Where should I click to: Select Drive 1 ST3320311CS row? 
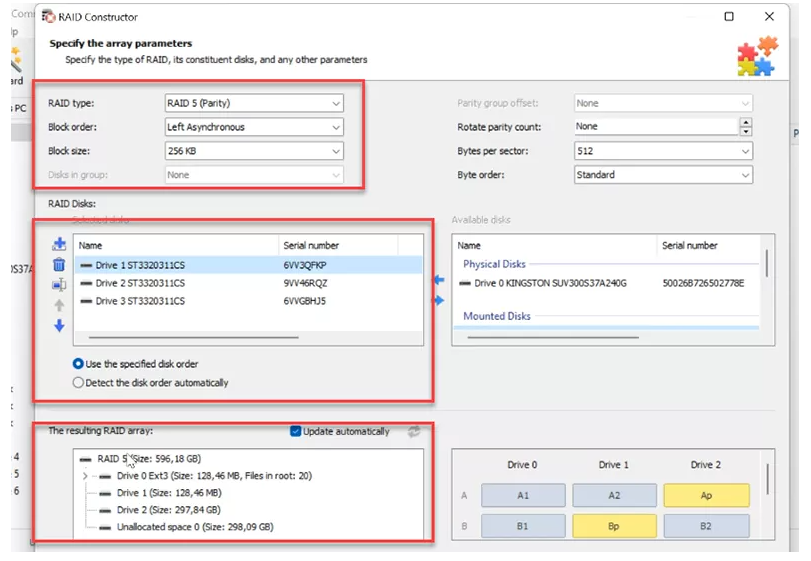pyautogui.click(x=249, y=265)
